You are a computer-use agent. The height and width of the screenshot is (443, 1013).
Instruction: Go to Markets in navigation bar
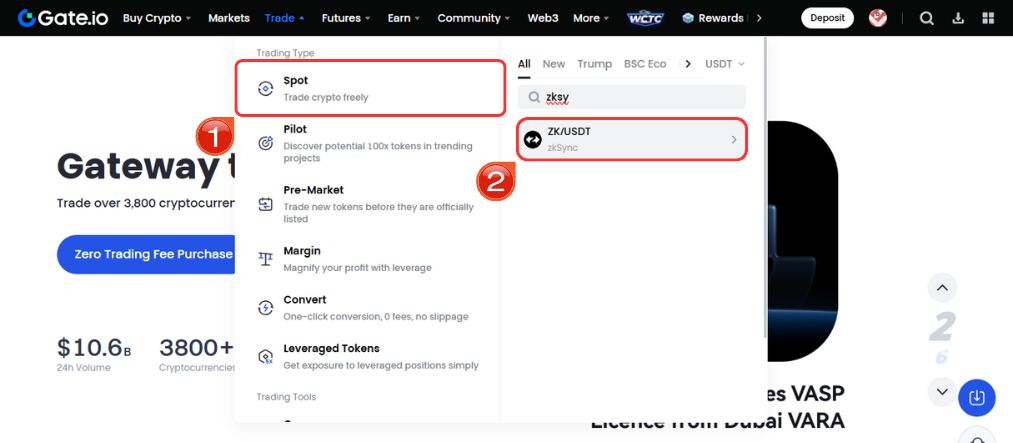pos(229,18)
